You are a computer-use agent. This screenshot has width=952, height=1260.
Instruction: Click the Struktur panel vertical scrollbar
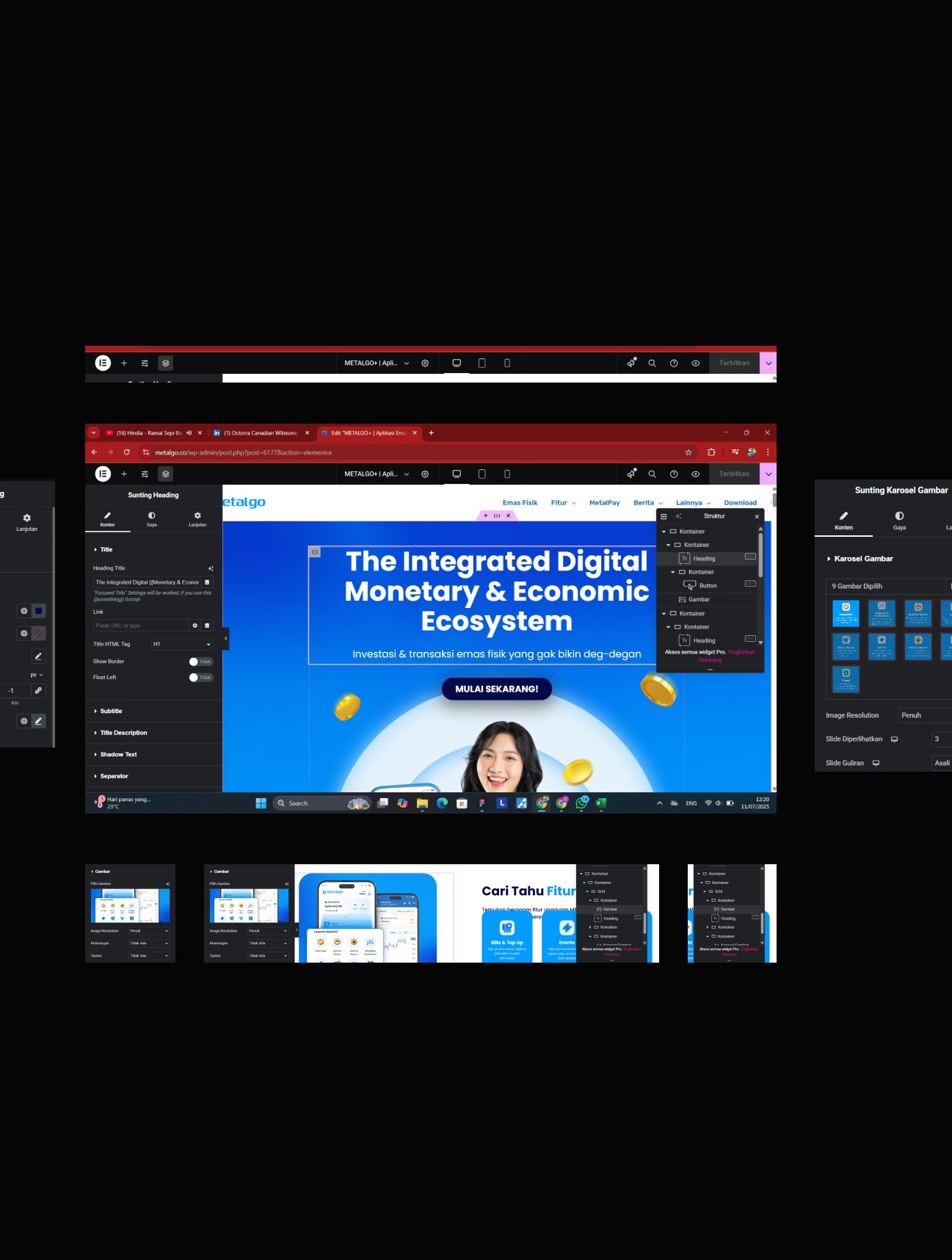[x=760, y=555]
